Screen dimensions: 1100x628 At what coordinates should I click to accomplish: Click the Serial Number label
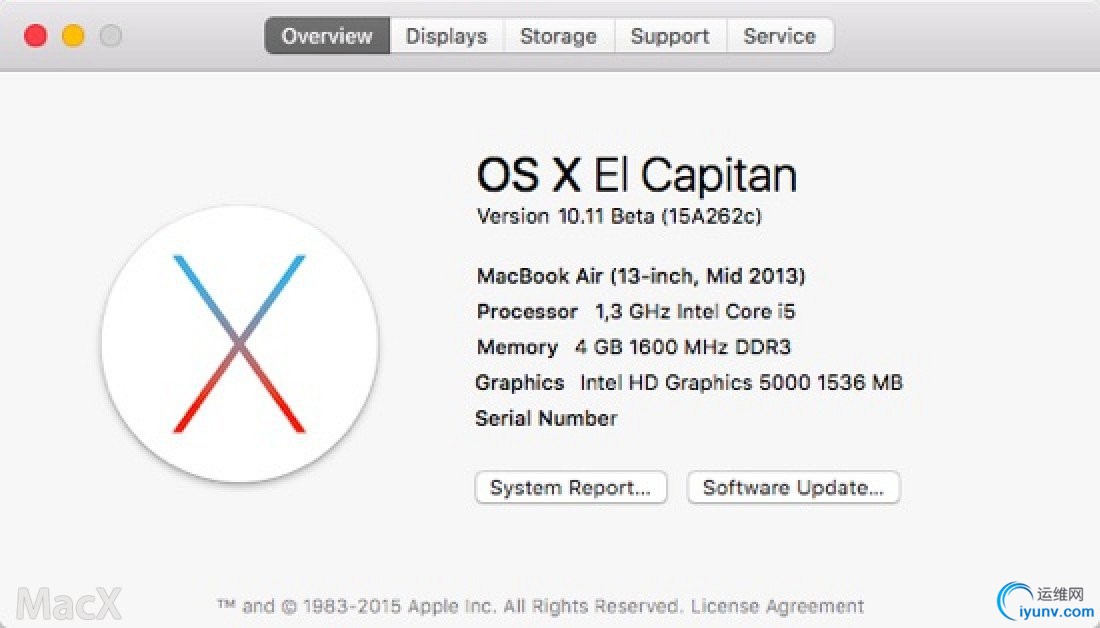pyautogui.click(x=546, y=418)
